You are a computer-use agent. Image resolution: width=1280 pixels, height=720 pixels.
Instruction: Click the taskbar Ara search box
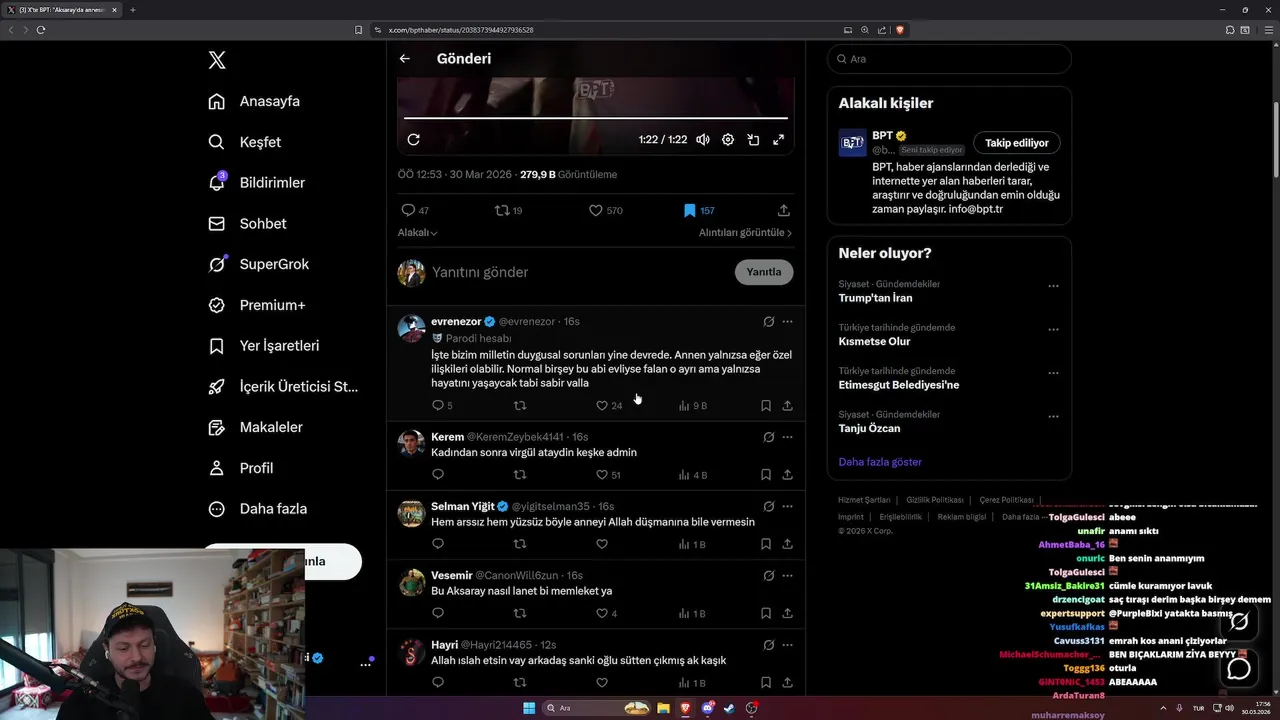[x=597, y=708]
